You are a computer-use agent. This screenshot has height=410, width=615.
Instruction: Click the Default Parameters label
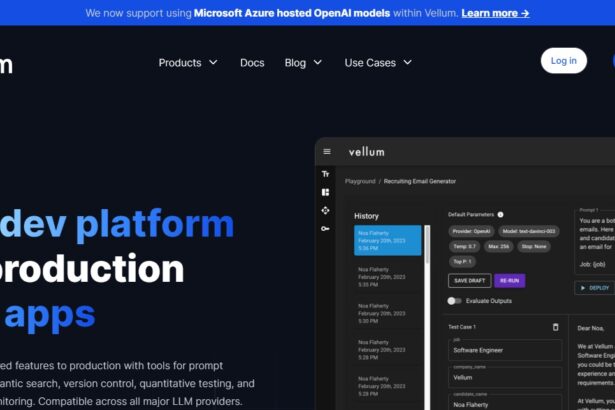click(471, 215)
